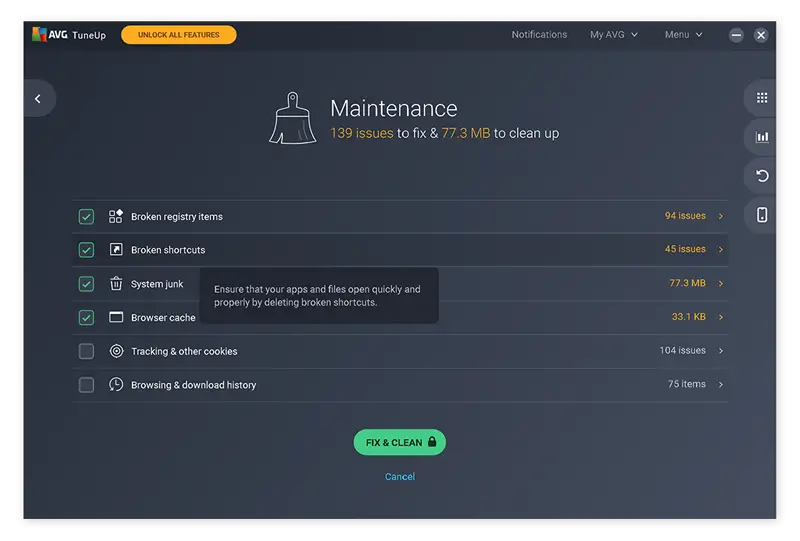Click the Fix & Clean button
Viewport: 800px width, 541px height.
pos(399,442)
